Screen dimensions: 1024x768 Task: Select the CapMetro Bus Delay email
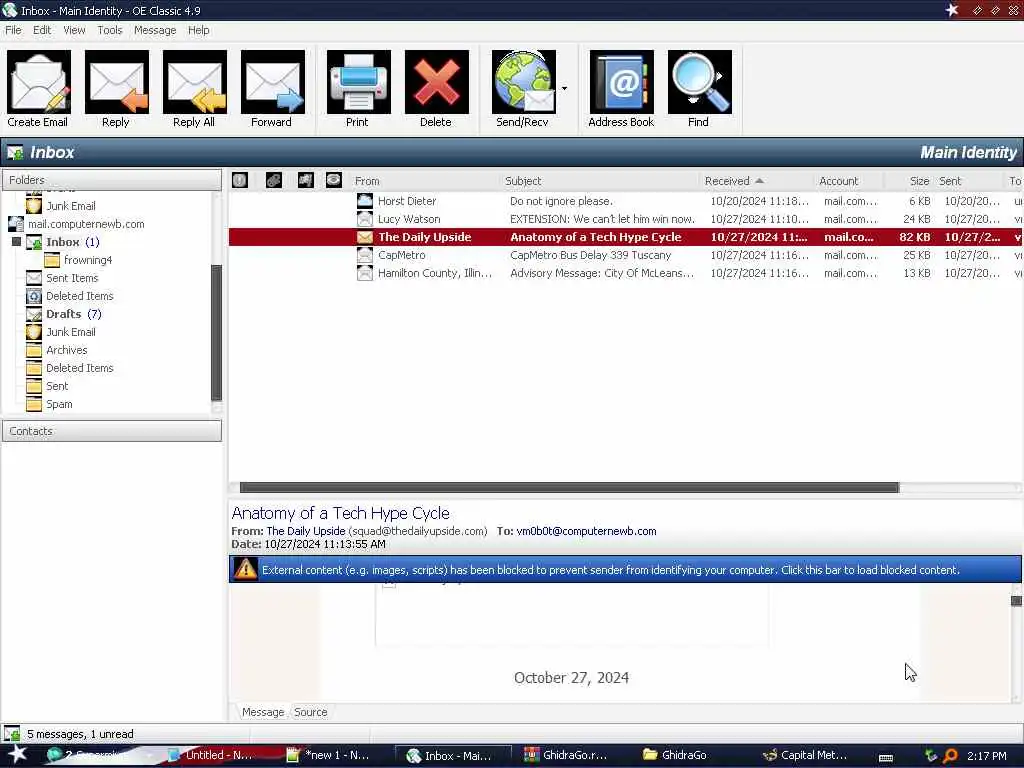click(x=626, y=255)
